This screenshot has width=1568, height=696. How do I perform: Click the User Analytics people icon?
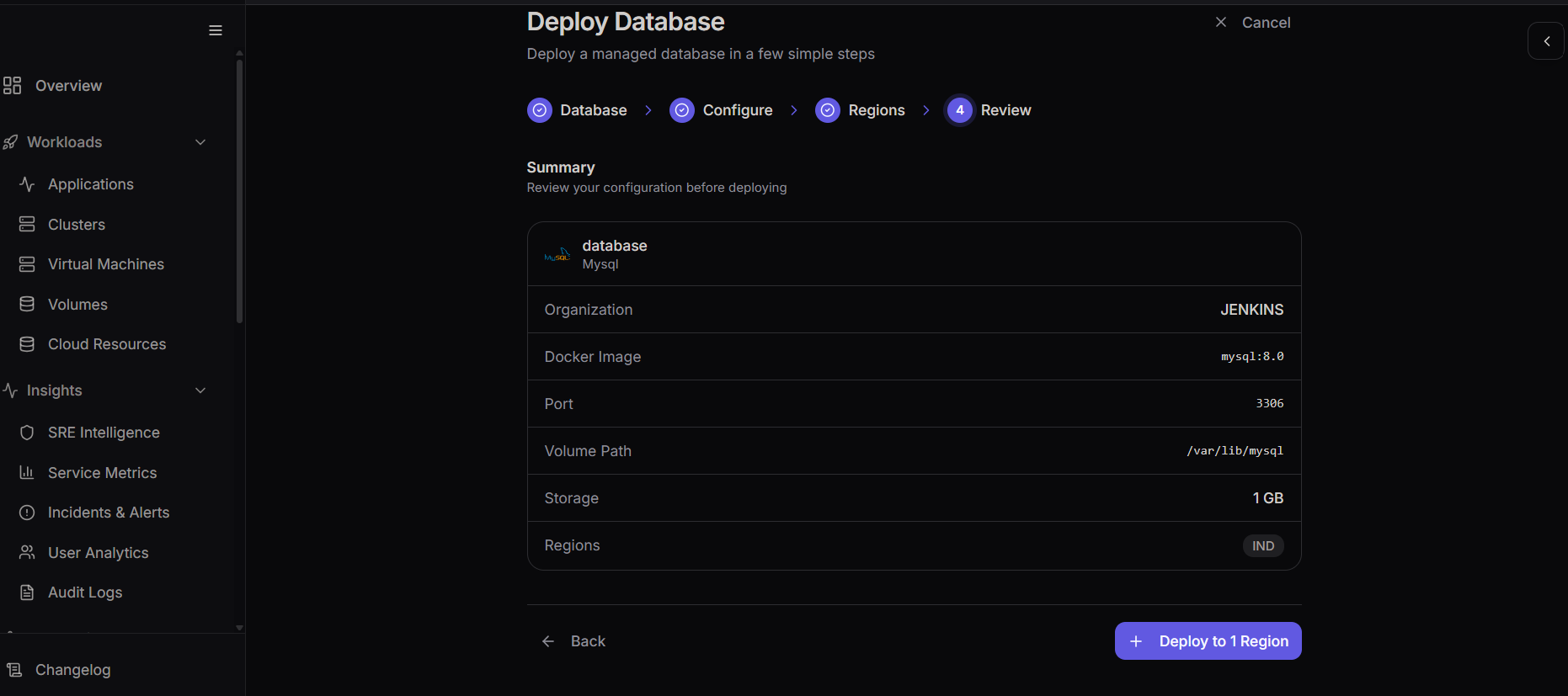[27, 552]
